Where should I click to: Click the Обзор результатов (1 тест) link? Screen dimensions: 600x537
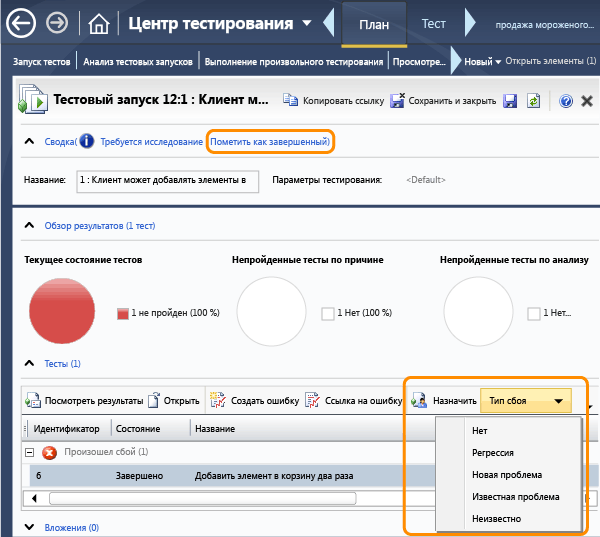[x=100, y=225]
